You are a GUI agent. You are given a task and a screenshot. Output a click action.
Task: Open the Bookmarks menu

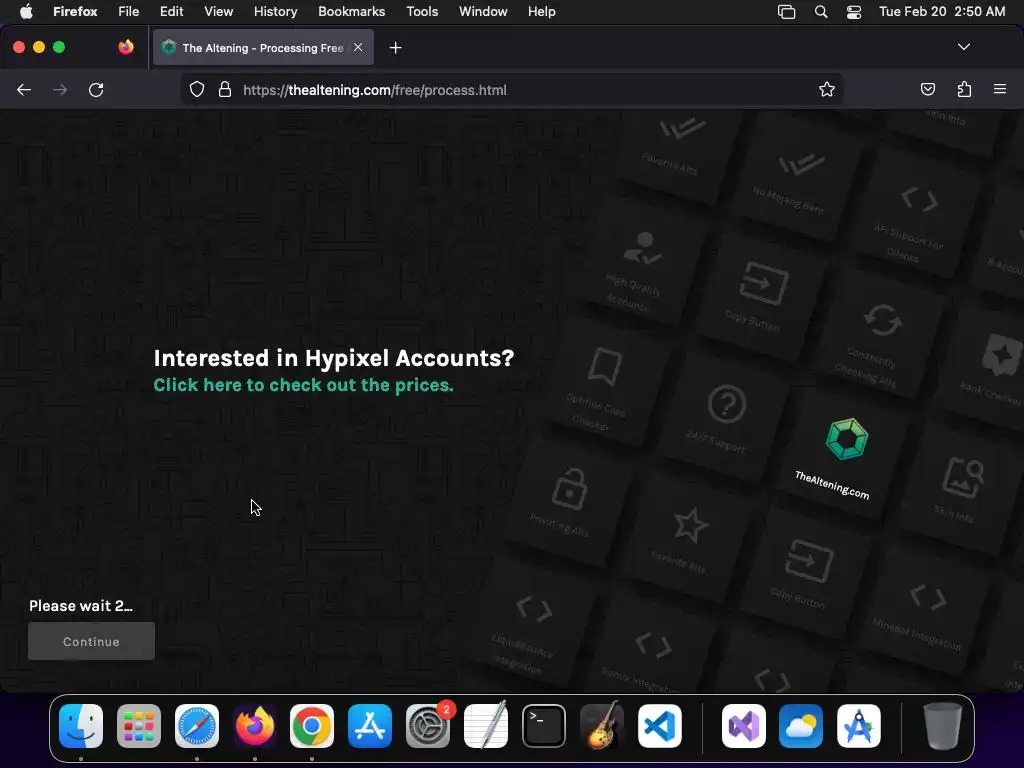pos(351,11)
